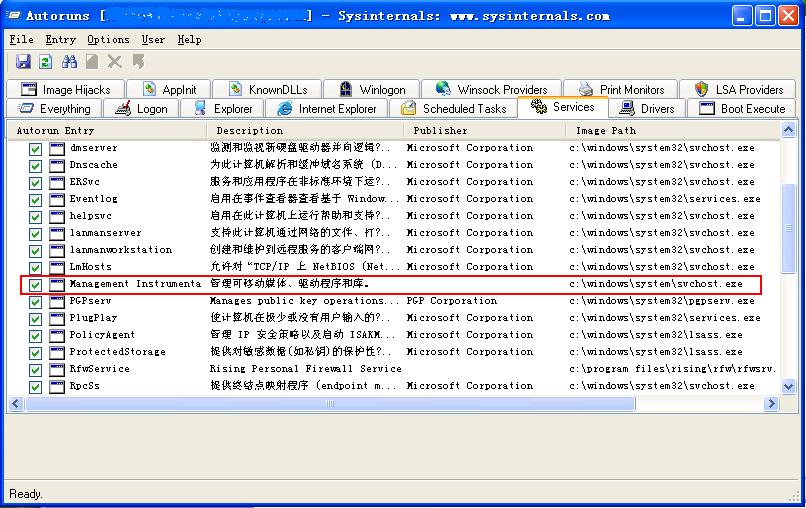Click the horizontal scrollbar thumb

330,404
